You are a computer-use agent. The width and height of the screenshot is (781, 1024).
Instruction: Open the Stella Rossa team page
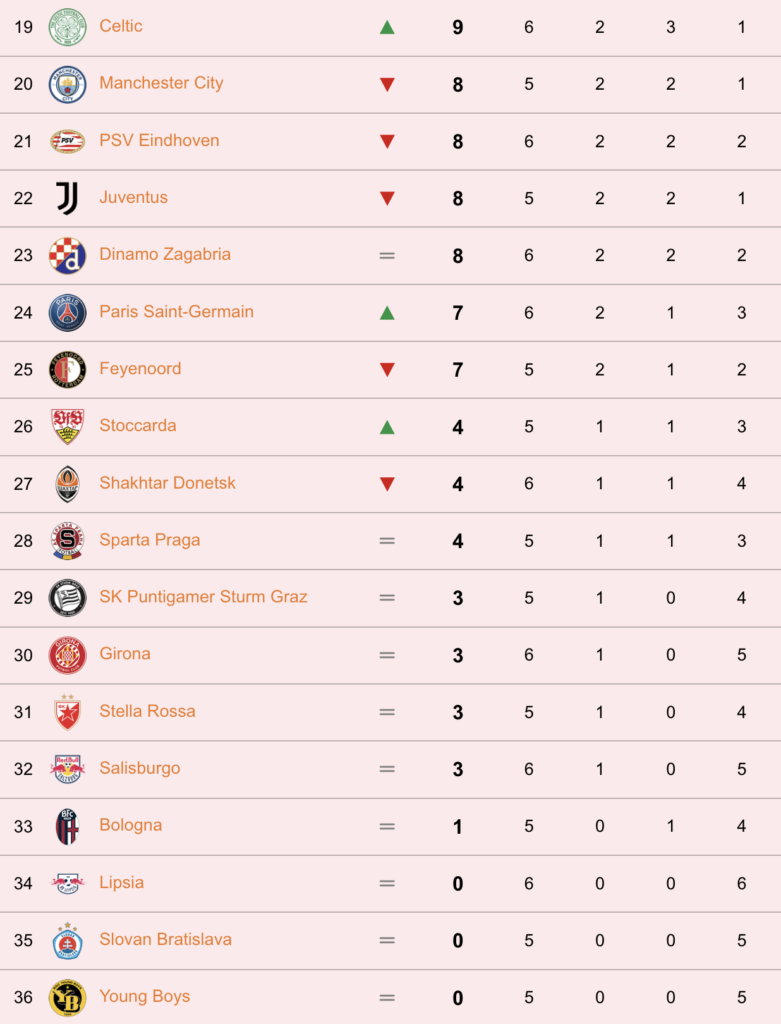pos(147,711)
